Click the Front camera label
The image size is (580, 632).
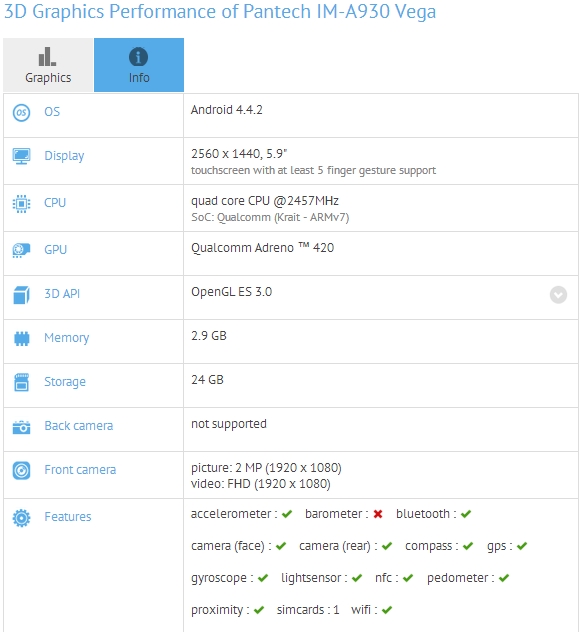point(80,470)
